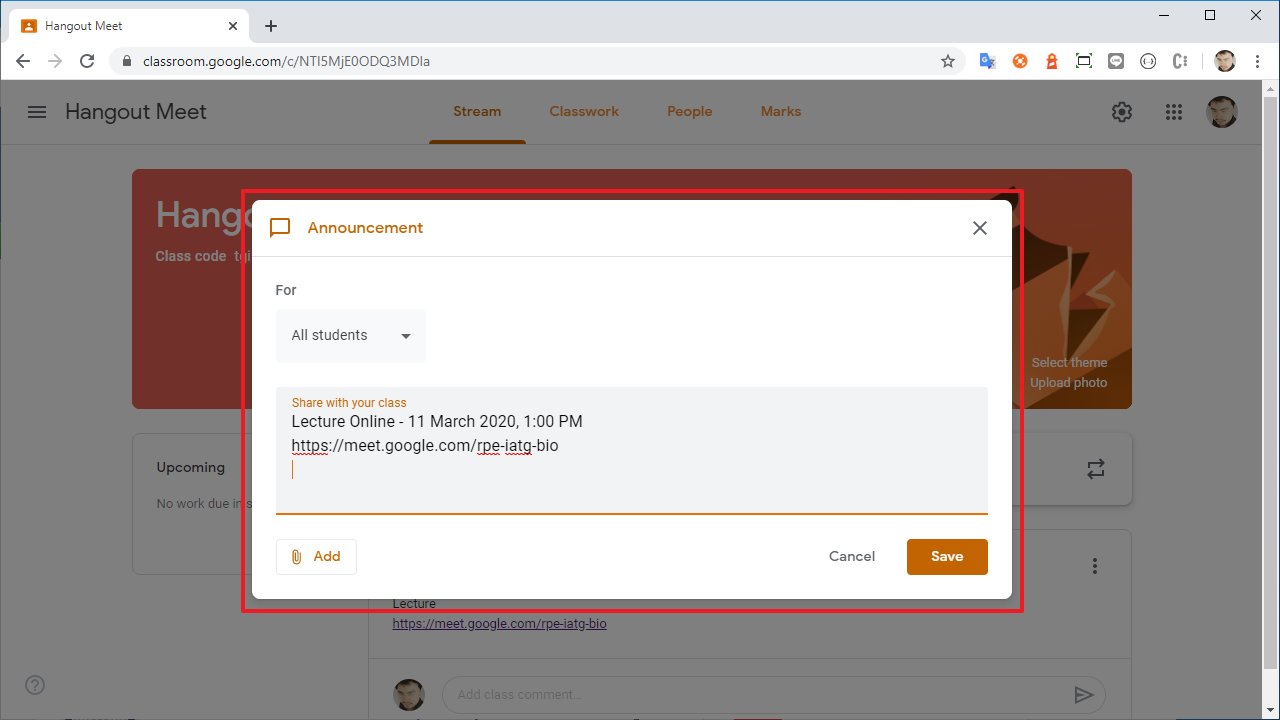1280x720 pixels.
Task: Click the reuse post icon
Action: click(x=1096, y=469)
